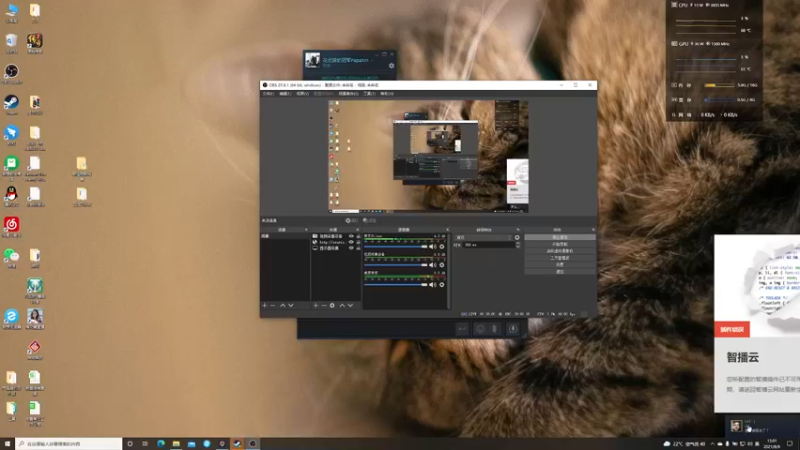Image resolution: width=800 pixels, height=450 pixels.
Task: Add a new scene with the Scenes plus button
Action: (264, 306)
